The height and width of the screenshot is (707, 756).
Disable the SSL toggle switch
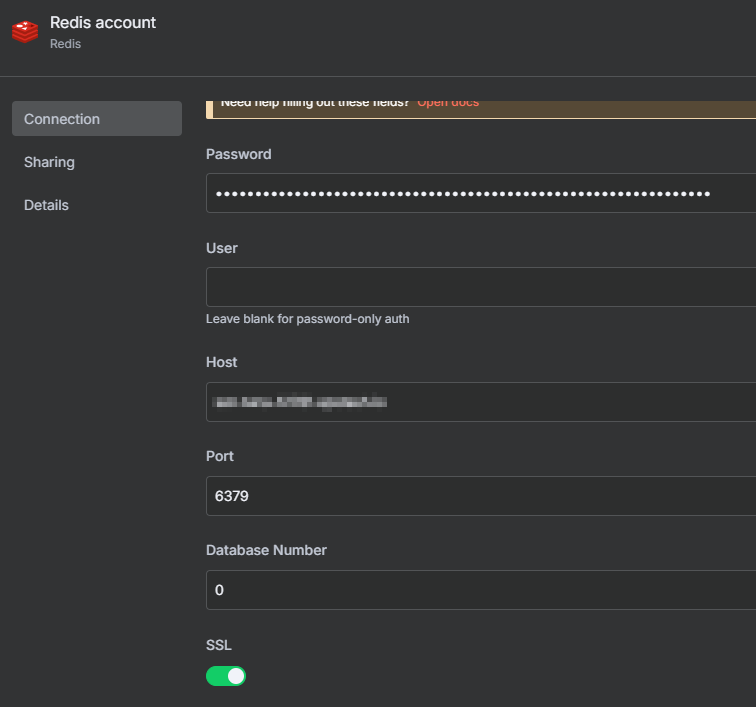click(226, 676)
